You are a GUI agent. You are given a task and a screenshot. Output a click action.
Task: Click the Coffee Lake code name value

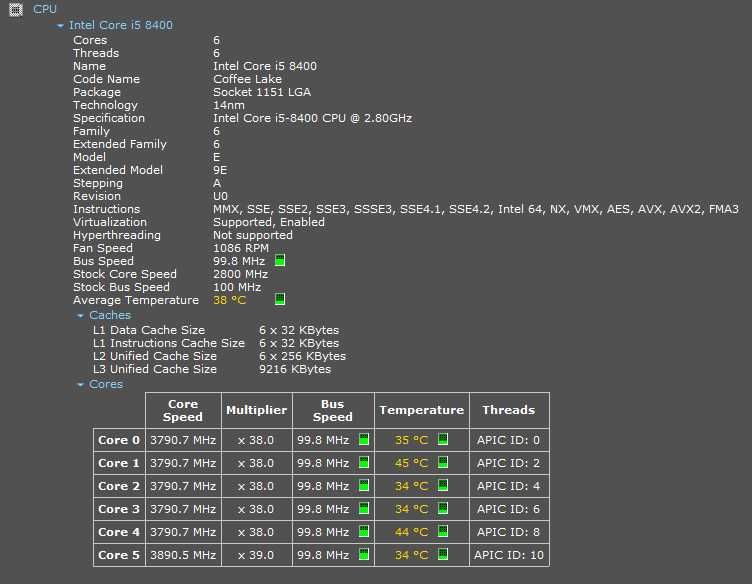point(247,79)
